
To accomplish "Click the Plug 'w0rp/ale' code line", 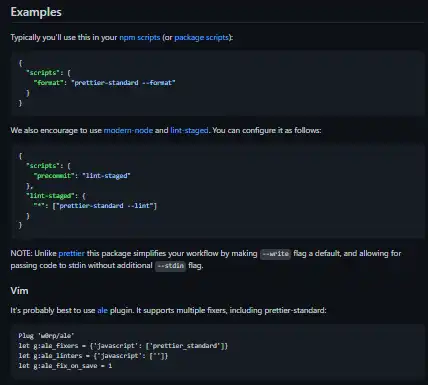I will pos(46,336).
